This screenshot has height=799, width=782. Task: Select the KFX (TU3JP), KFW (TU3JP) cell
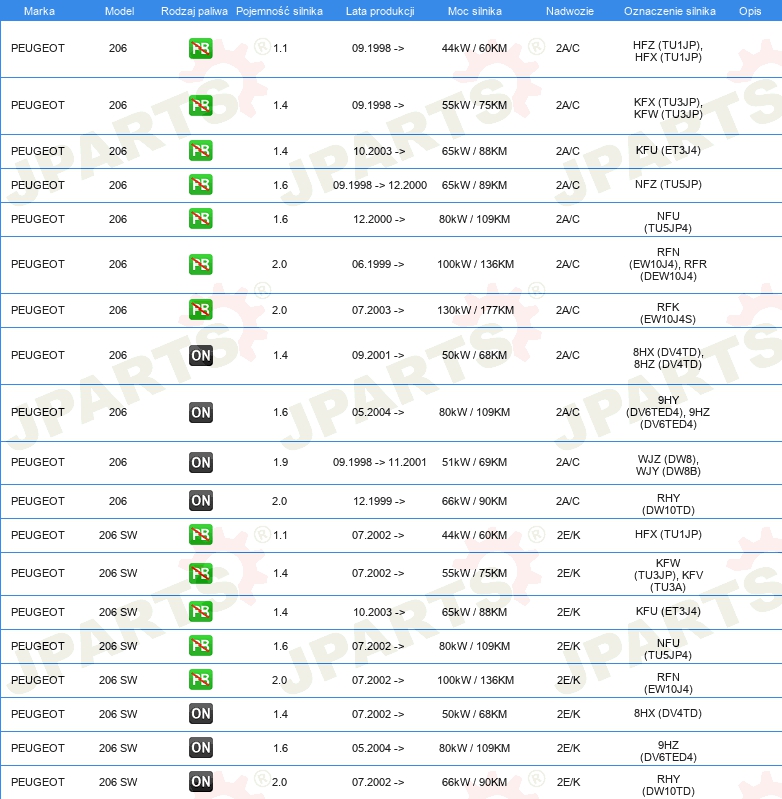pos(668,108)
